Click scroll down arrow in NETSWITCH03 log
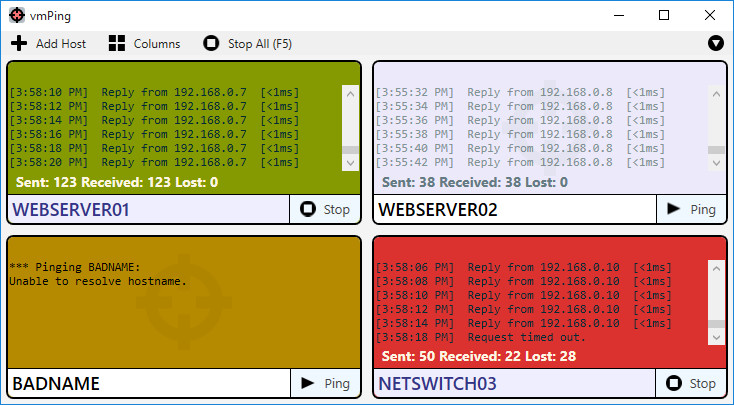 (x=716, y=337)
